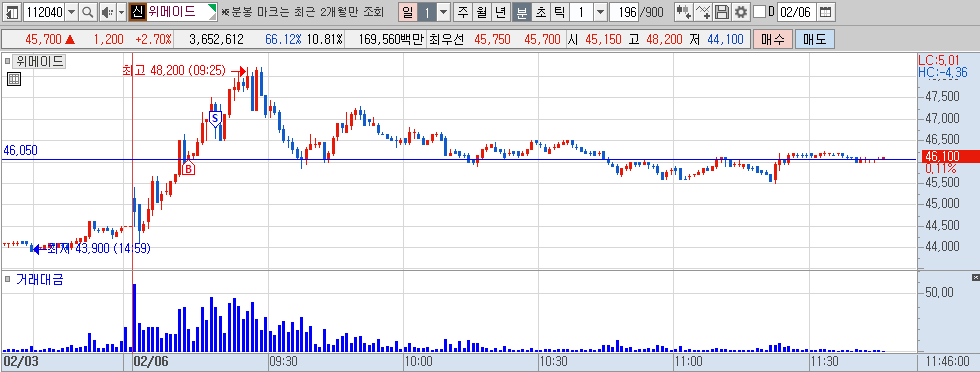The image size is (980, 372).
Task: Save chart settings with the floppy disk icon
Action: coord(722,11)
